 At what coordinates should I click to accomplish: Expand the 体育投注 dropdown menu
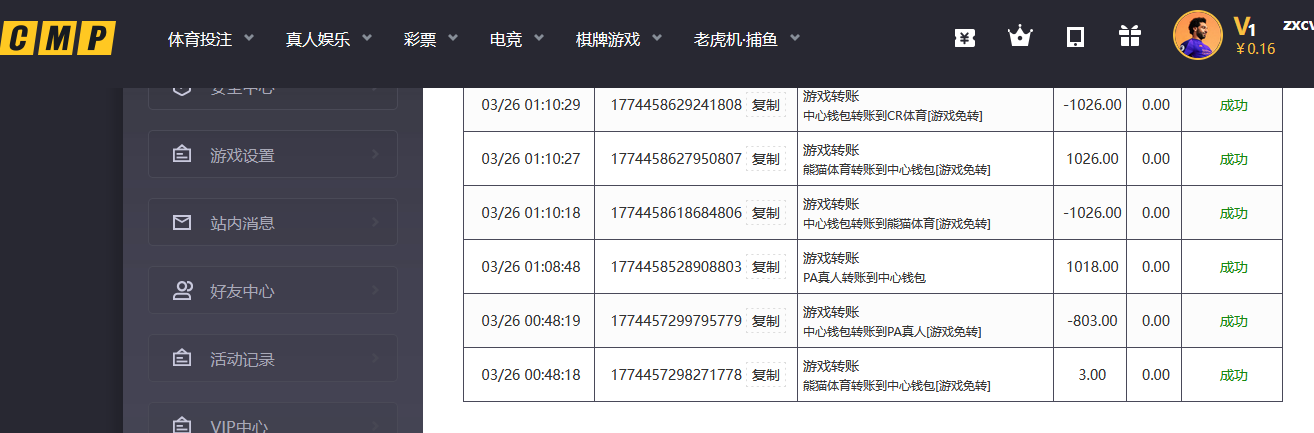pos(211,39)
